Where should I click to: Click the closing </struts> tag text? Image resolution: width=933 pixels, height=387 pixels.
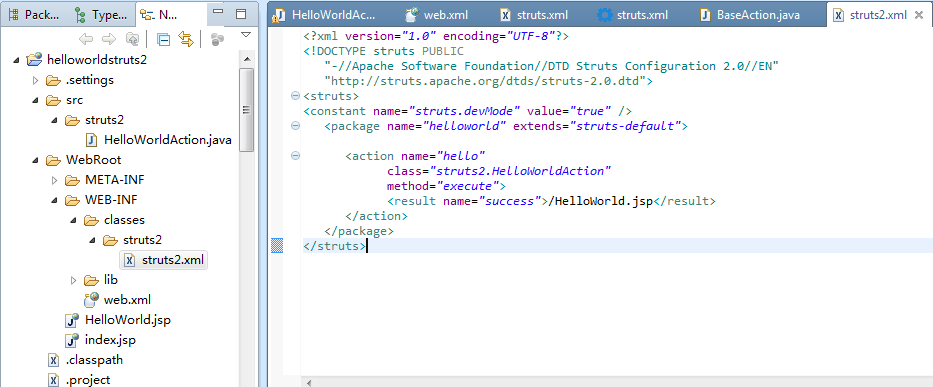coord(334,245)
